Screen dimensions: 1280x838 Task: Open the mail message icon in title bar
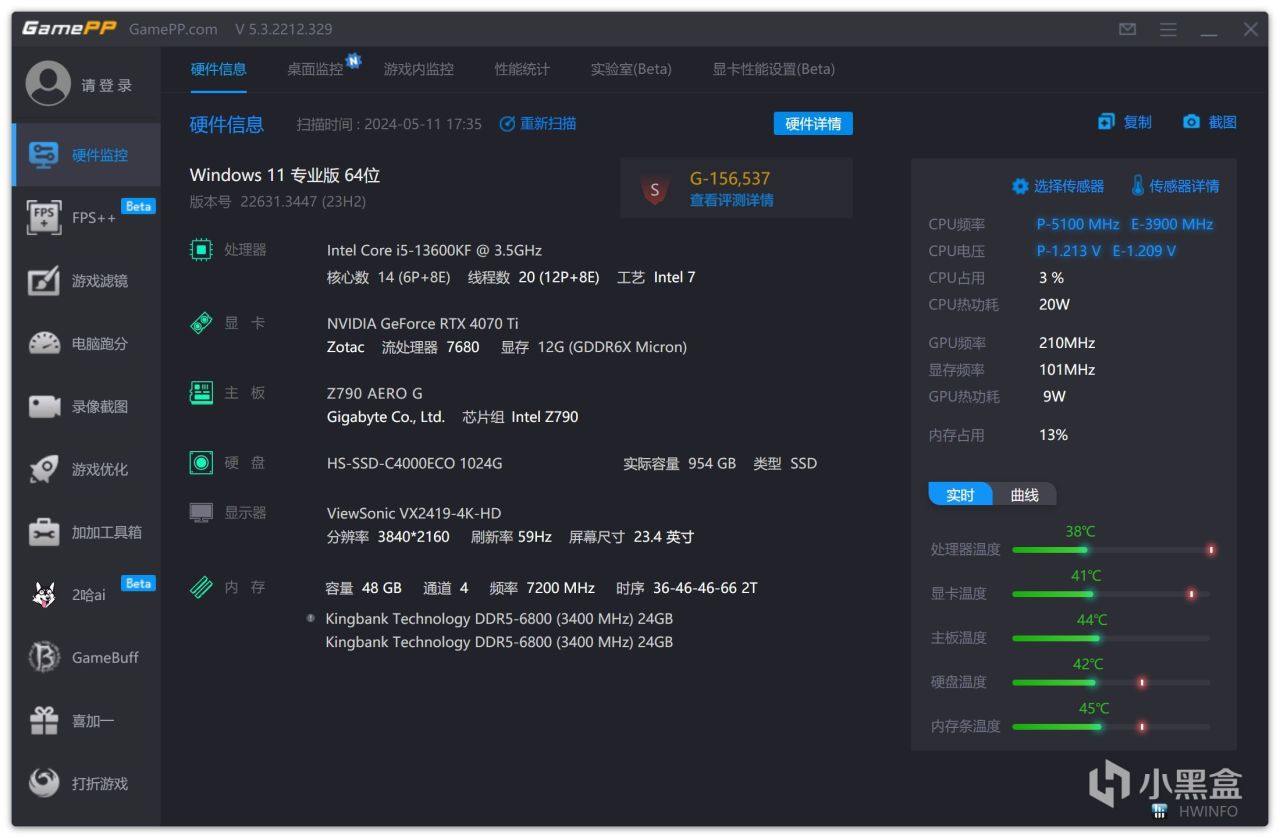pos(1127,30)
